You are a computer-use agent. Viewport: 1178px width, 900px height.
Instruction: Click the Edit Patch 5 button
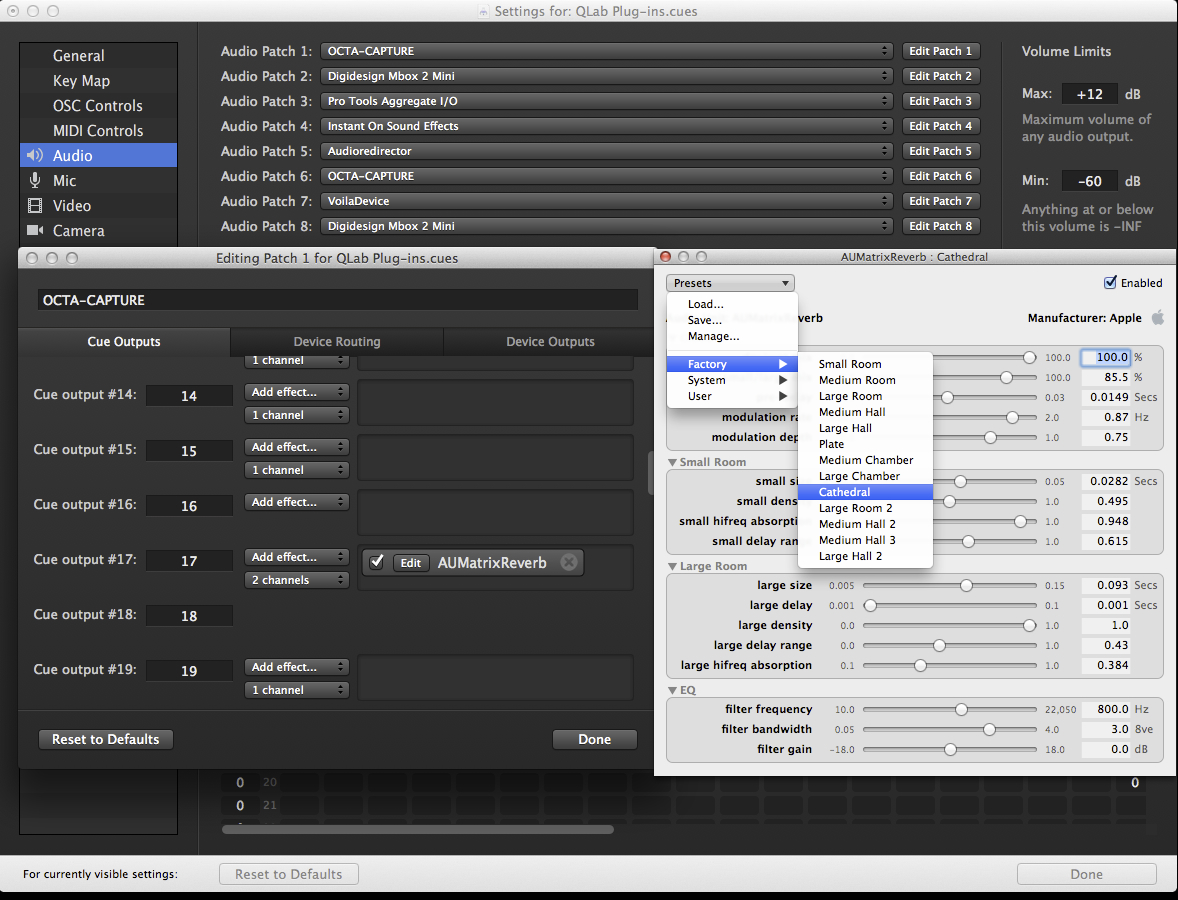point(940,151)
